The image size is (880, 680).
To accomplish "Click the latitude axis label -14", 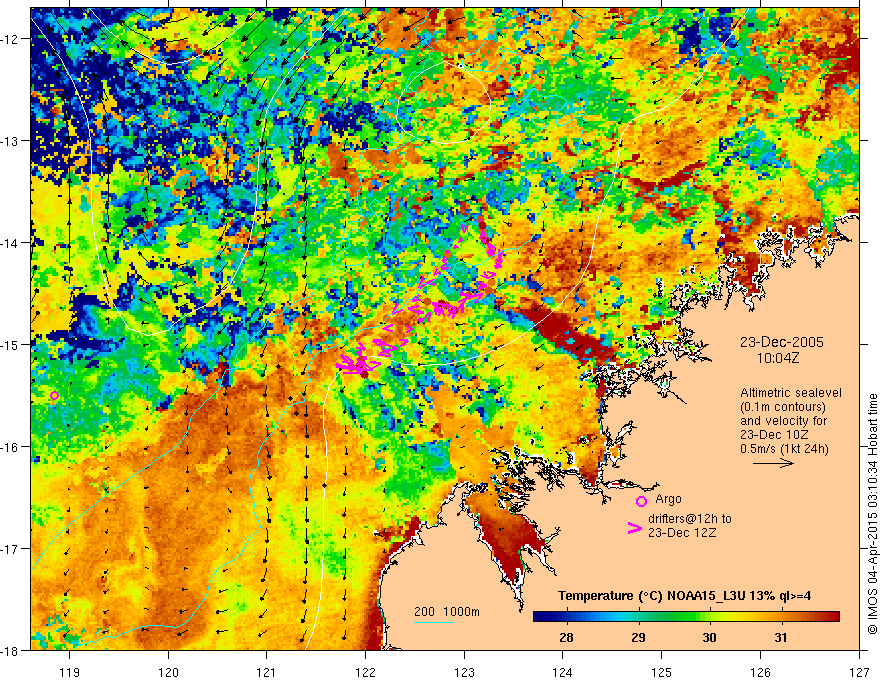I will coord(10,243).
